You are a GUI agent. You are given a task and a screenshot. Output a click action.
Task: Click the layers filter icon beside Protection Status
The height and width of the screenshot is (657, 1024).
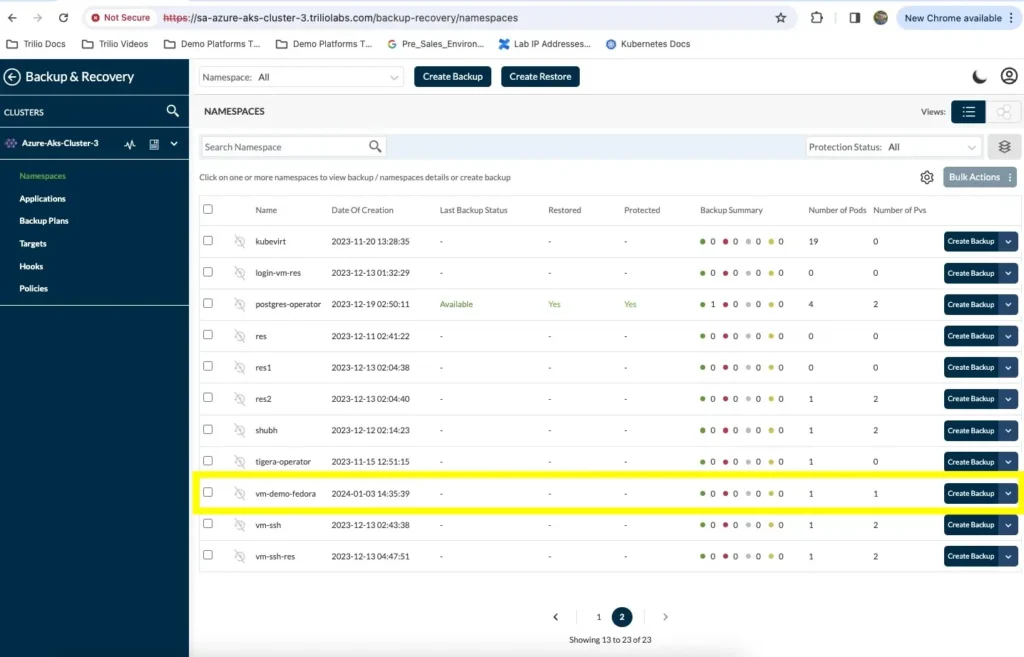[1004, 147]
